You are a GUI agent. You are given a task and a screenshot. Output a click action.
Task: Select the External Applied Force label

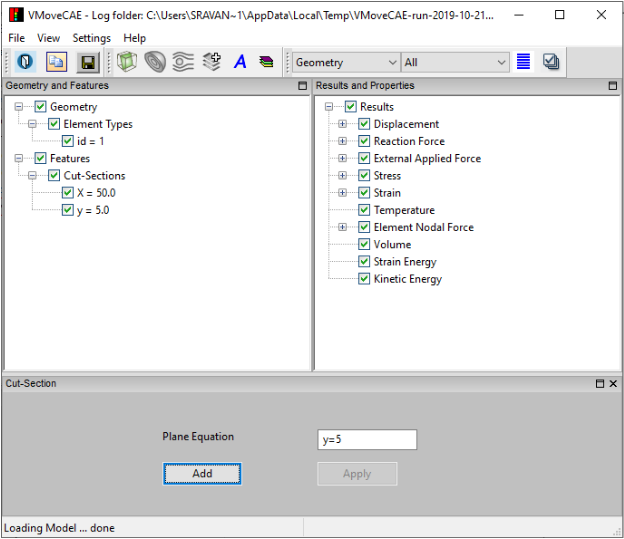pyautogui.click(x=427, y=158)
